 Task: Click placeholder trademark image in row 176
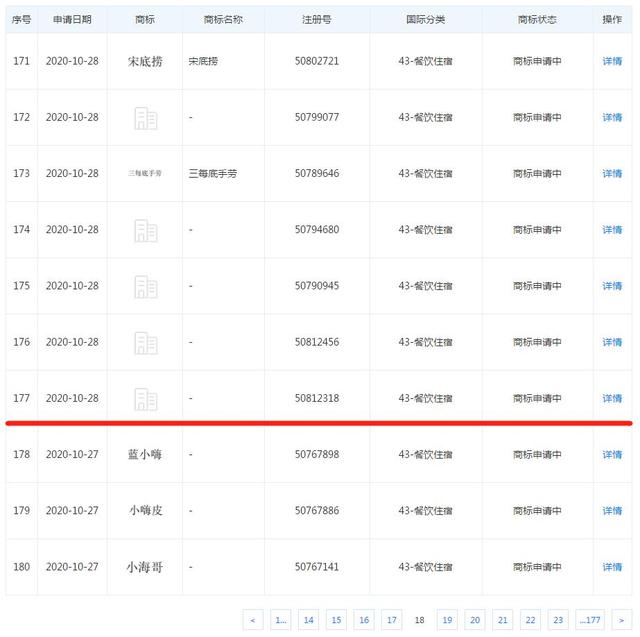[146, 343]
